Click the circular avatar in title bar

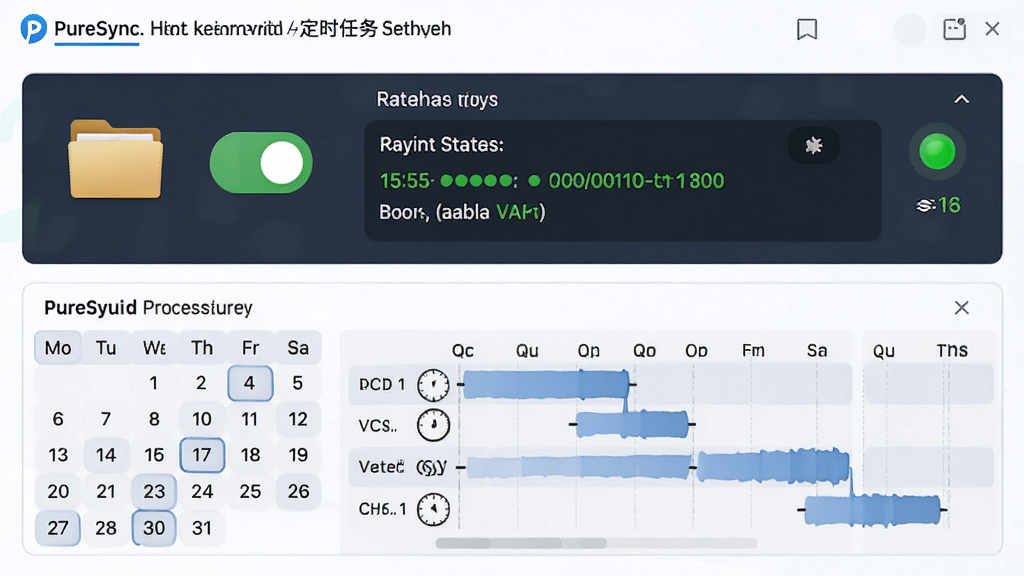(910, 29)
